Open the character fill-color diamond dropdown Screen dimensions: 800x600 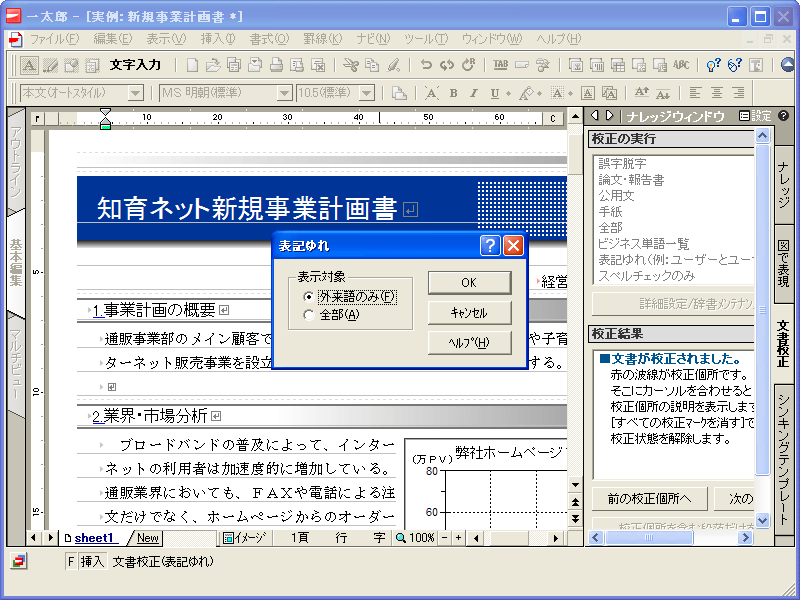point(540,93)
